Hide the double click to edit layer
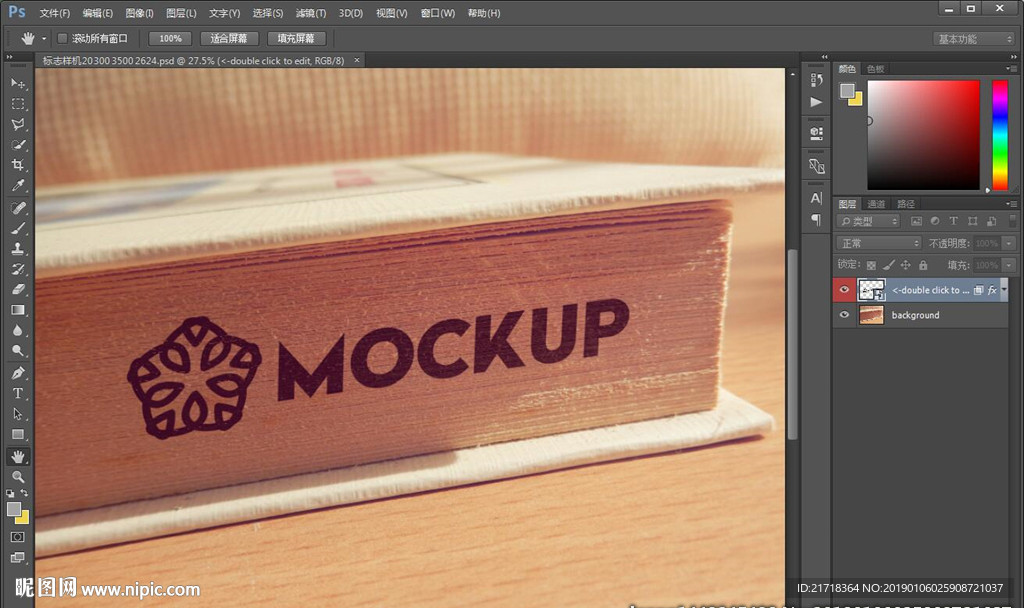The image size is (1024, 608). tap(844, 290)
